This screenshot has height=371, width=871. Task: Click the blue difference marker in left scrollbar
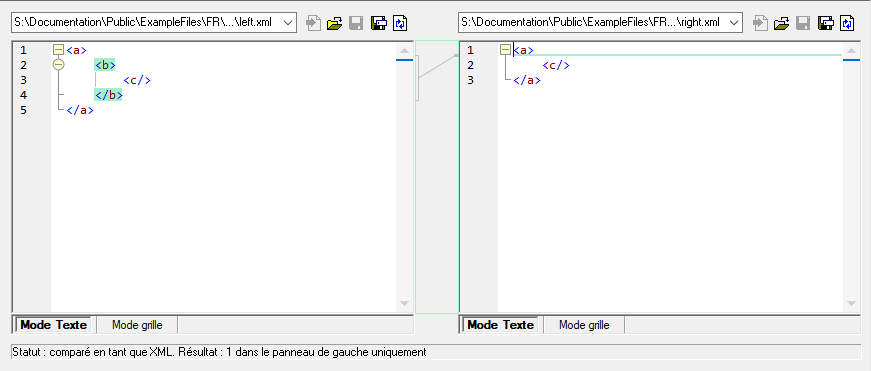[x=404, y=59]
